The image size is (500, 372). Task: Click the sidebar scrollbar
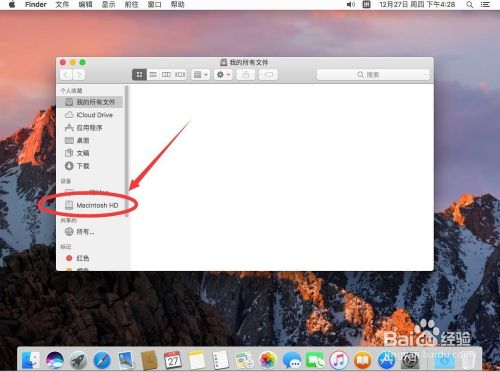click(x=126, y=152)
